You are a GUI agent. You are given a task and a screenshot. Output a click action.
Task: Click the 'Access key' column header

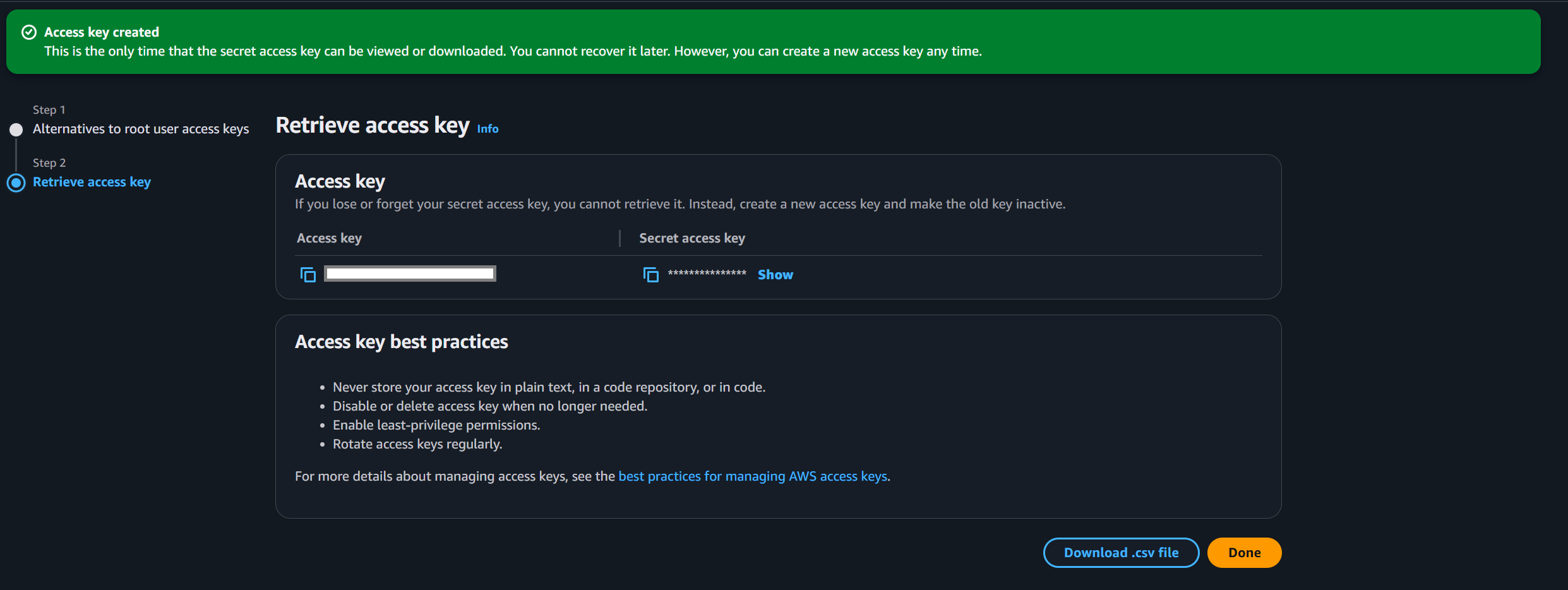click(x=329, y=238)
